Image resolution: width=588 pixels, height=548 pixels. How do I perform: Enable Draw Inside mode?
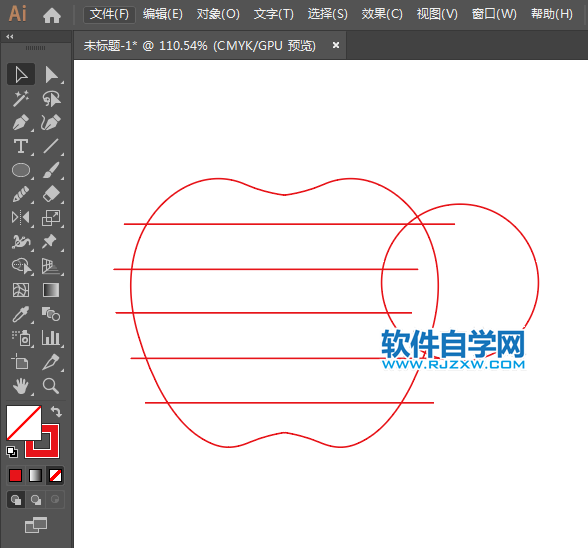point(55,500)
